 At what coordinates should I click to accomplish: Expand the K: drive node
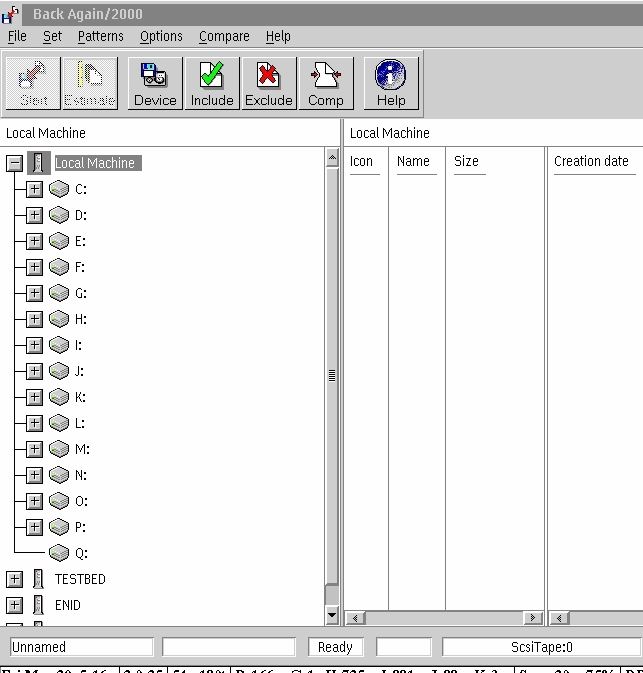(x=34, y=397)
